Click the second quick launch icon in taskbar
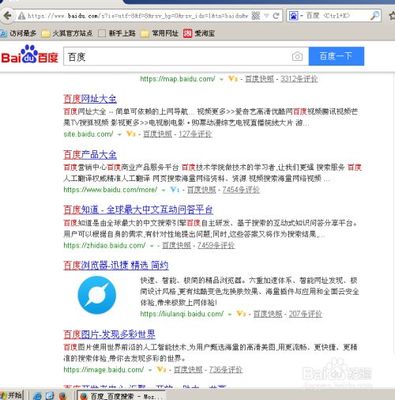 coord(50,396)
